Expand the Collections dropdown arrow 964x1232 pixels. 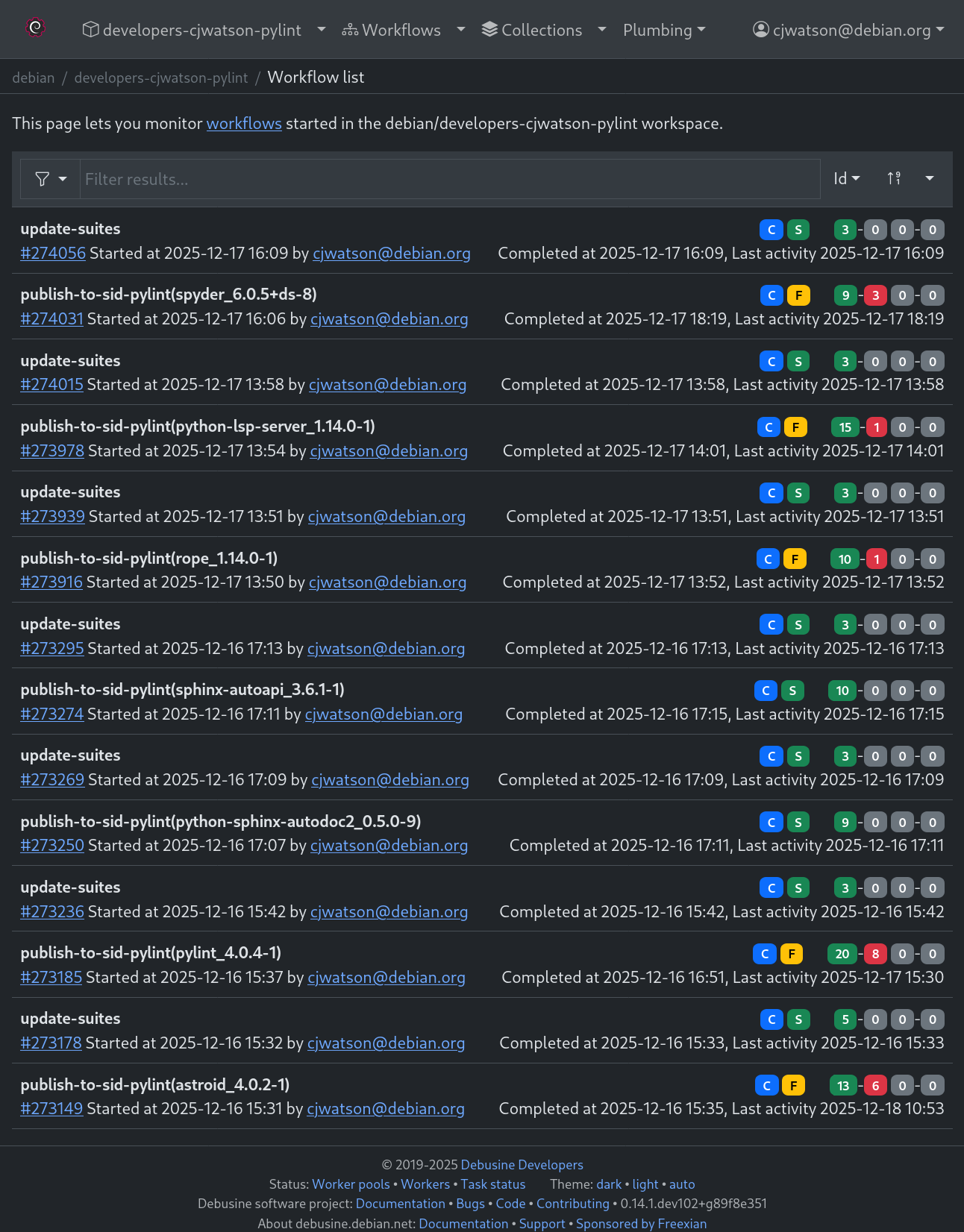click(601, 29)
